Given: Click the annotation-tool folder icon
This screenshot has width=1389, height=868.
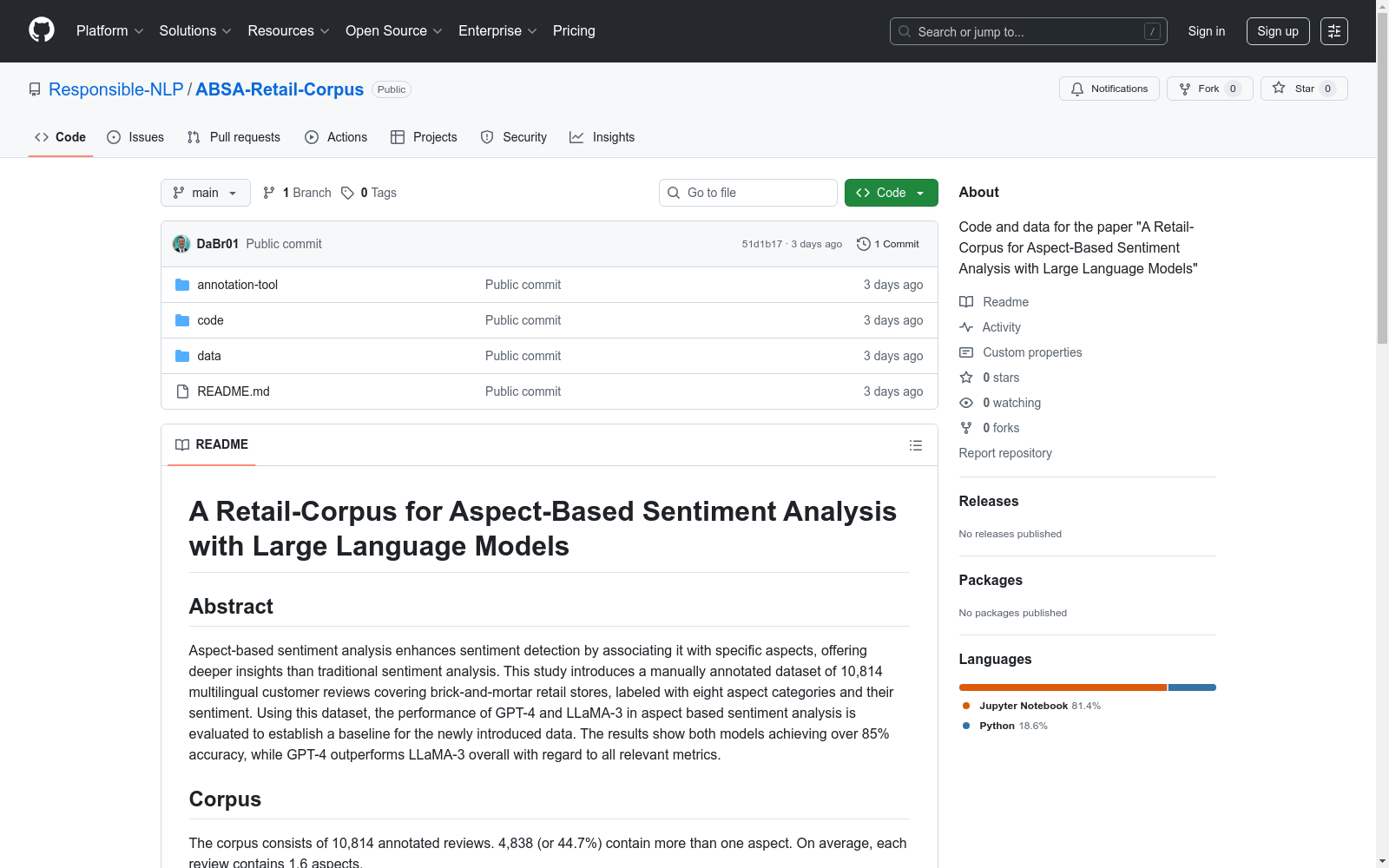Looking at the screenshot, I should coord(182,285).
